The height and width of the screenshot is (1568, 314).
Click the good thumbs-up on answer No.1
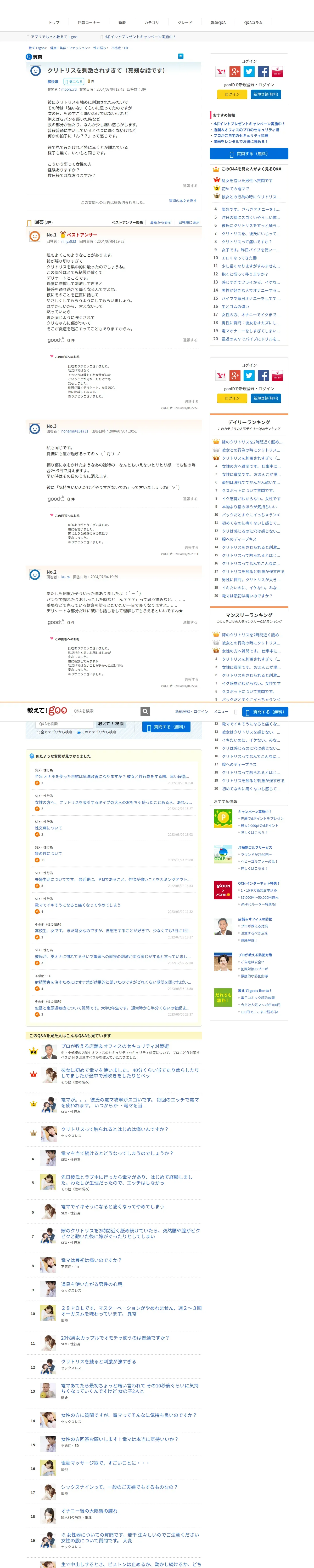pyautogui.click(x=56, y=340)
